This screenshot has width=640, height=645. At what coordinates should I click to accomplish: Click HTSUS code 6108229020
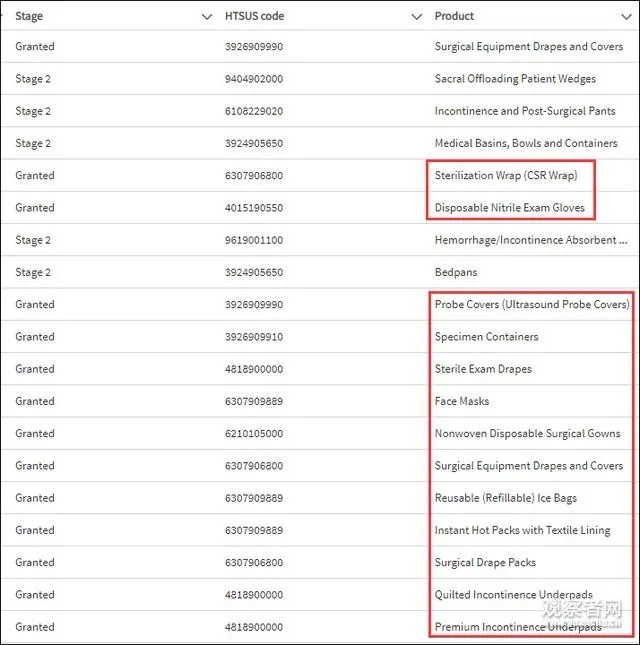pos(254,111)
